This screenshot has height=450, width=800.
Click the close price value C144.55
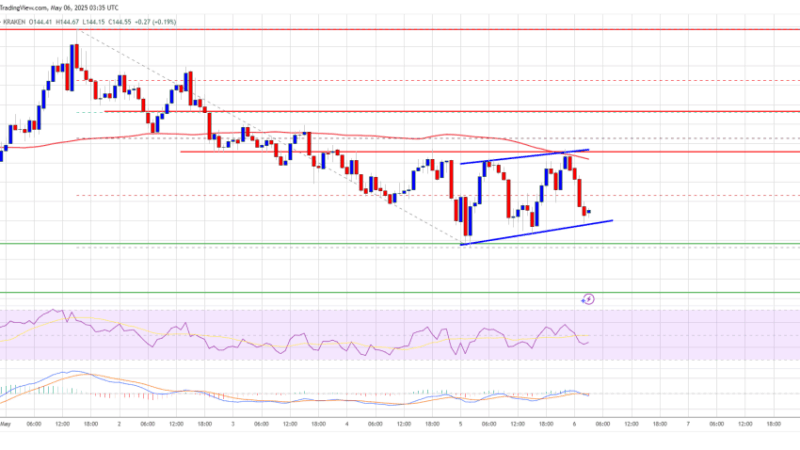tap(120, 22)
